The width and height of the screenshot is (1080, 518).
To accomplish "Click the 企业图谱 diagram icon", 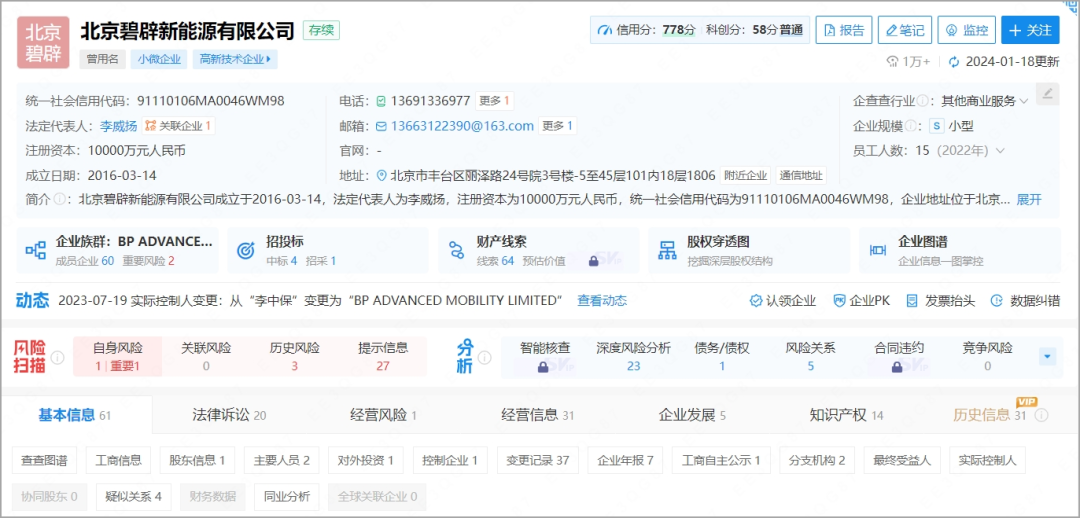I will [x=878, y=250].
